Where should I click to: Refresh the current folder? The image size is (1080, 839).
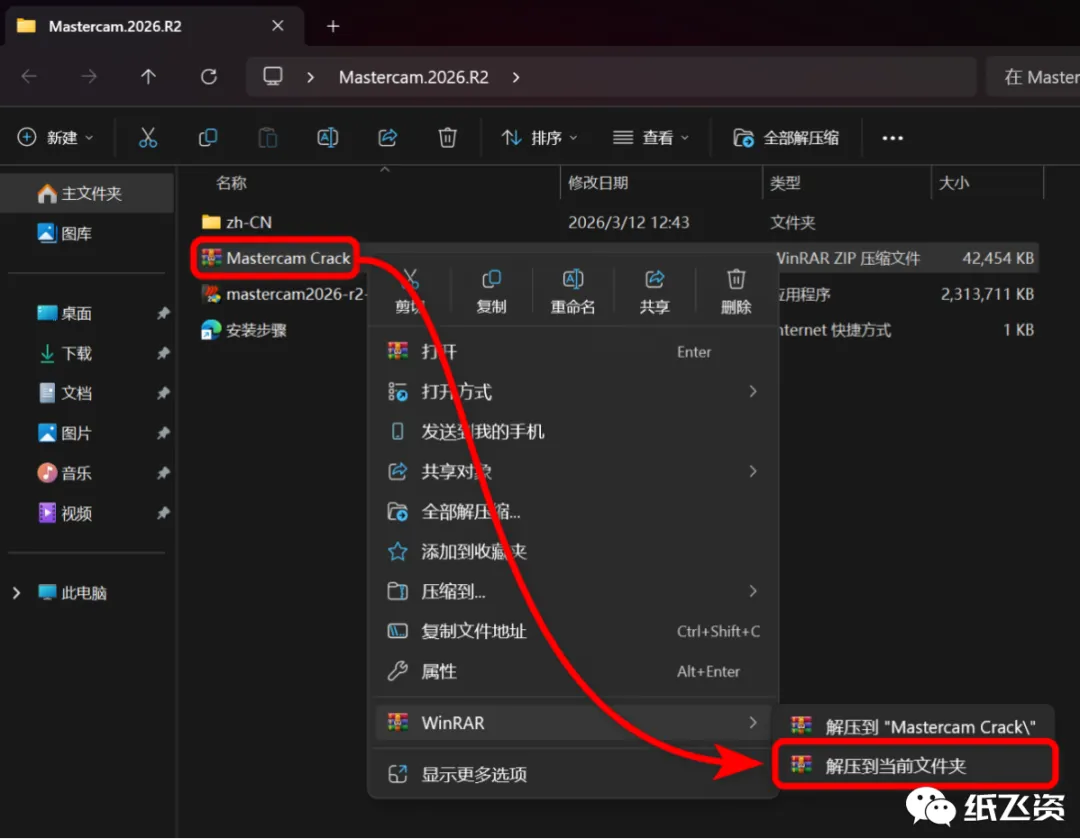pos(209,76)
